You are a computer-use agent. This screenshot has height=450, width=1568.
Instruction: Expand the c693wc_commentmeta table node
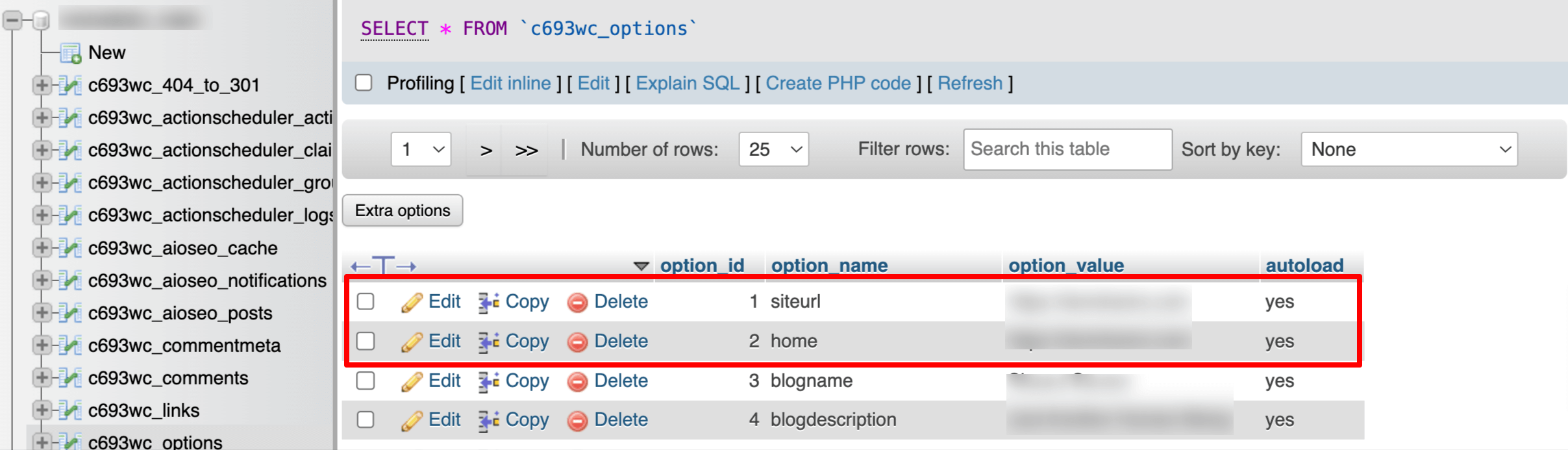42,345
